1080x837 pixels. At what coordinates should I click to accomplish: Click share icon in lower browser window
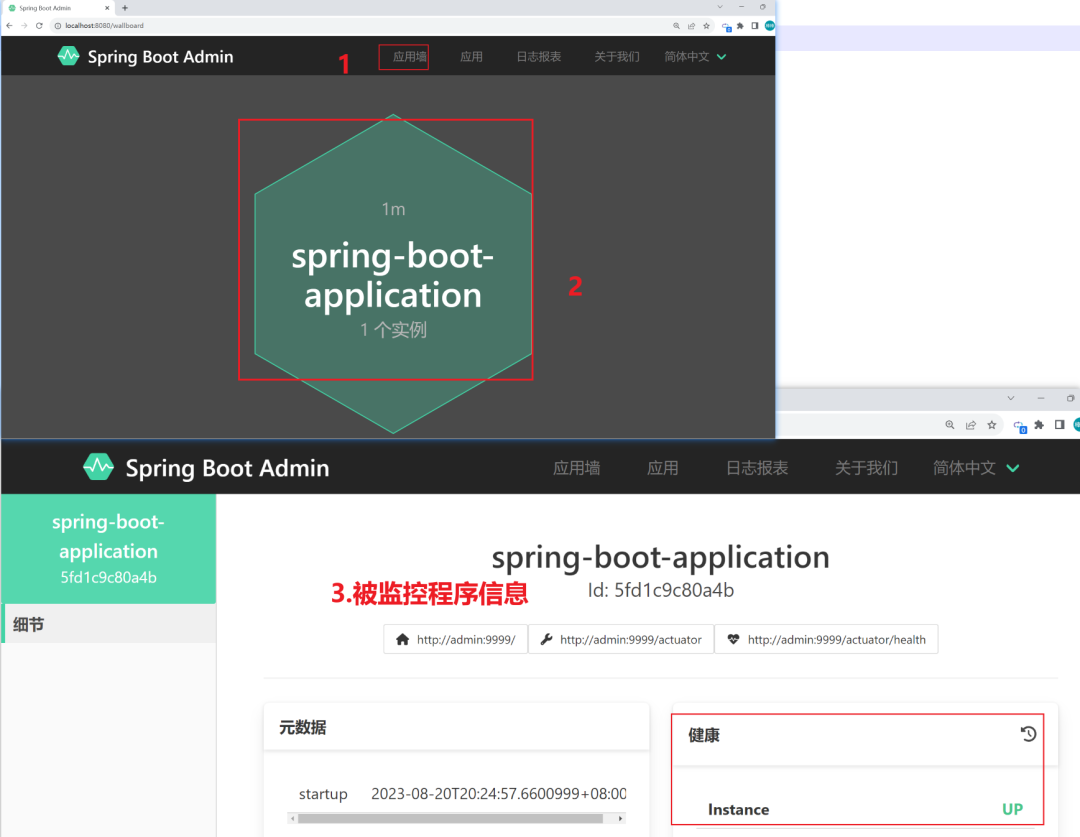pos(970,425)
